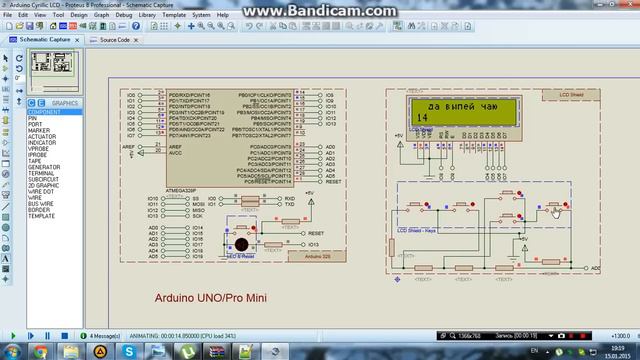Select the 2D text 'A' tool
Image resolution: width=640 pixels, height=360 pixels.
[5, 258]
